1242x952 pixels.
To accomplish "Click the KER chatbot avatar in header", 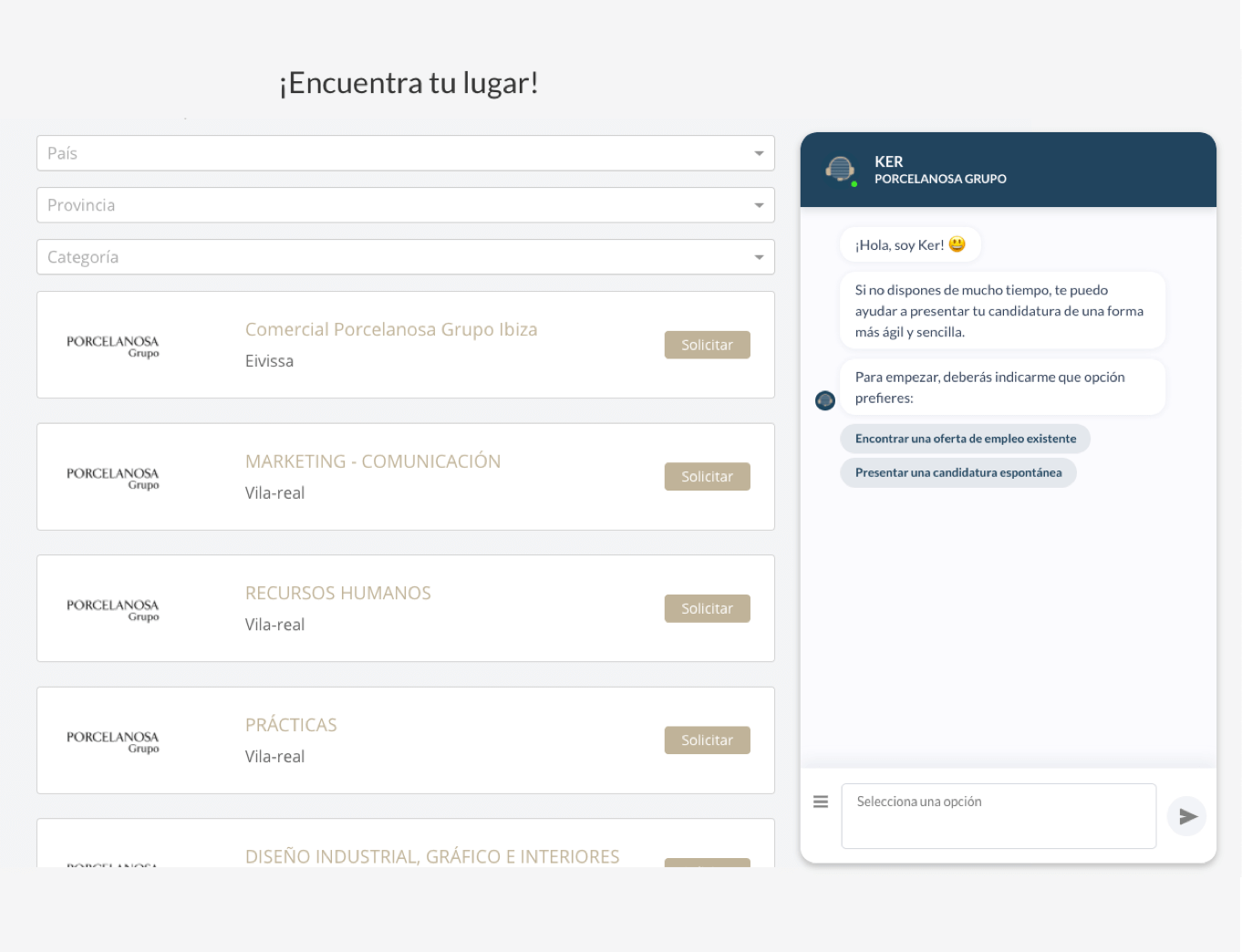I will 840,170.
